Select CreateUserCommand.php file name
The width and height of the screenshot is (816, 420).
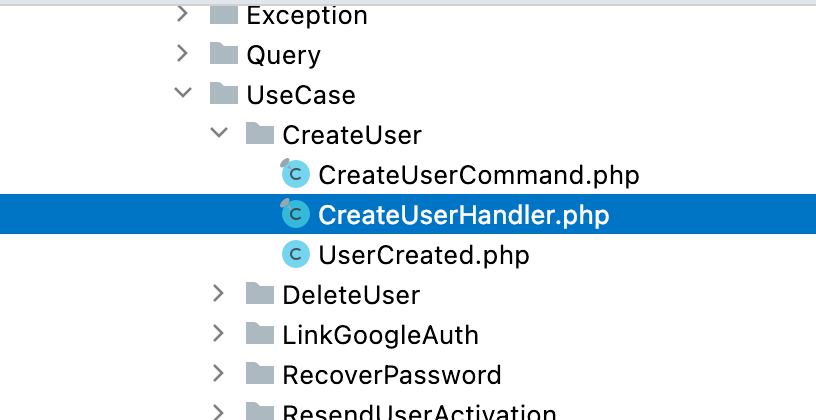[x=479, y=175]
